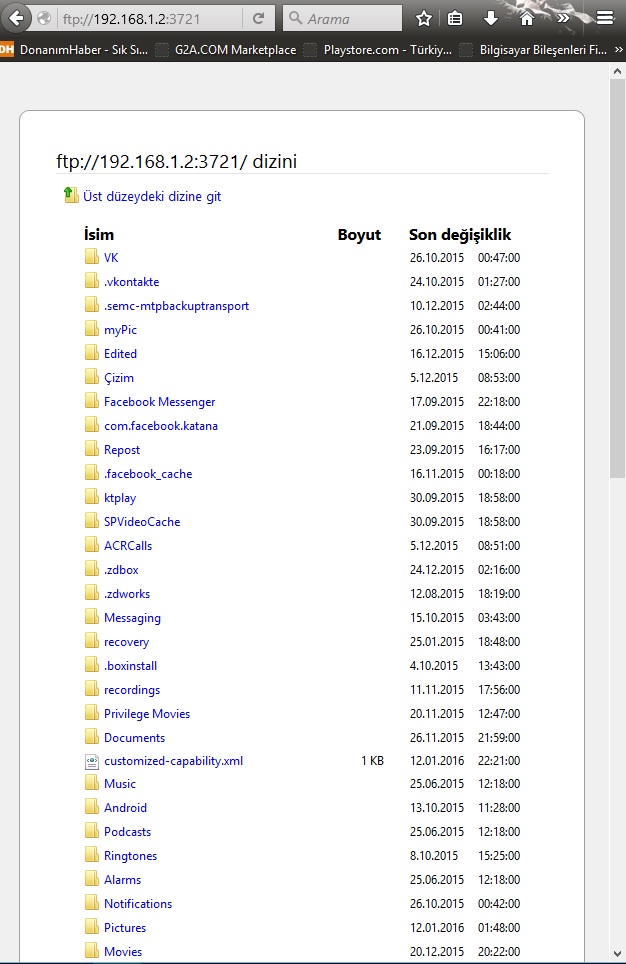The height and width of the screenshot is (964, 626).
Task: Open the Facebook Messenger folder
Action: tap(159, 402)
